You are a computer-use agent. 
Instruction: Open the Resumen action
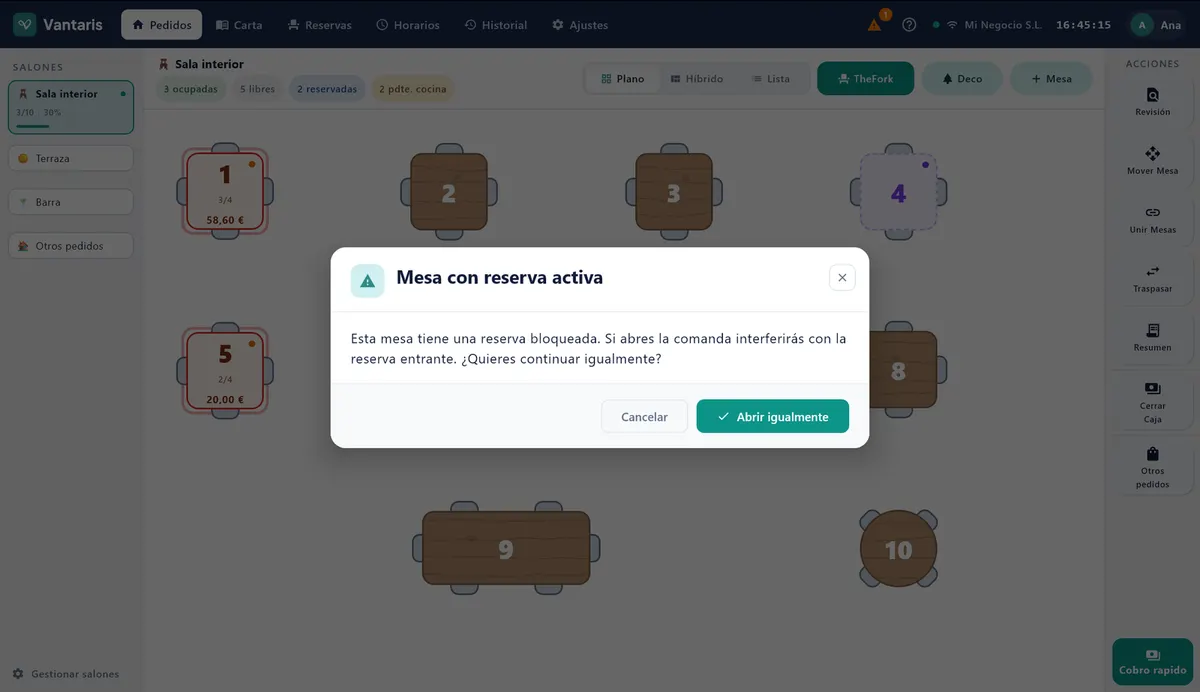1152,338
